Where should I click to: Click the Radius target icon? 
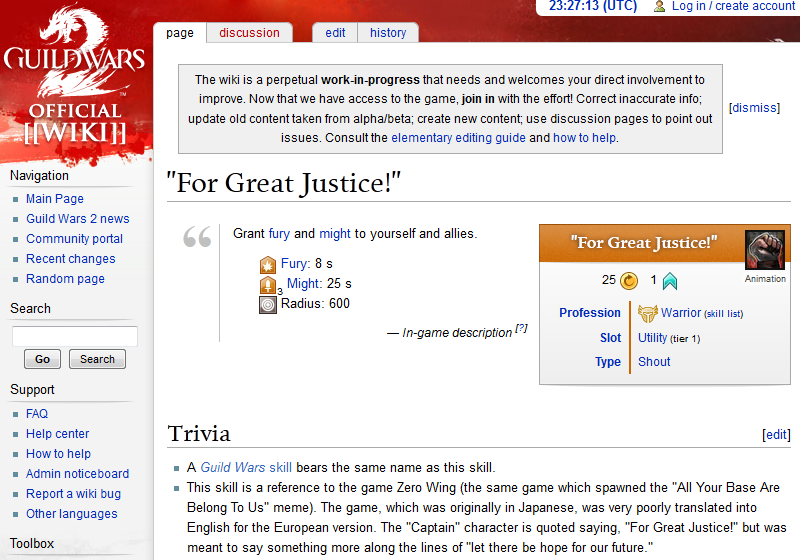pyautogui.click(x=267, y=304)
